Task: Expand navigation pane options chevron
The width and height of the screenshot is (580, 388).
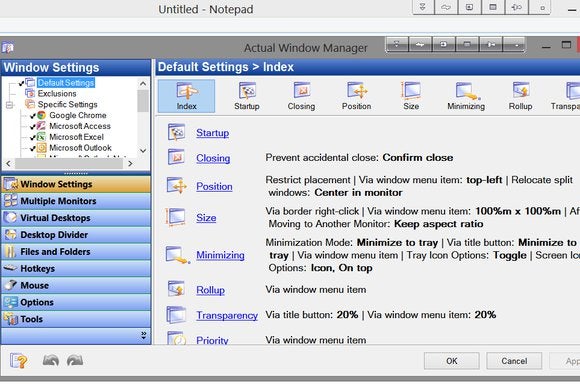Action: (x=144, y=335)
